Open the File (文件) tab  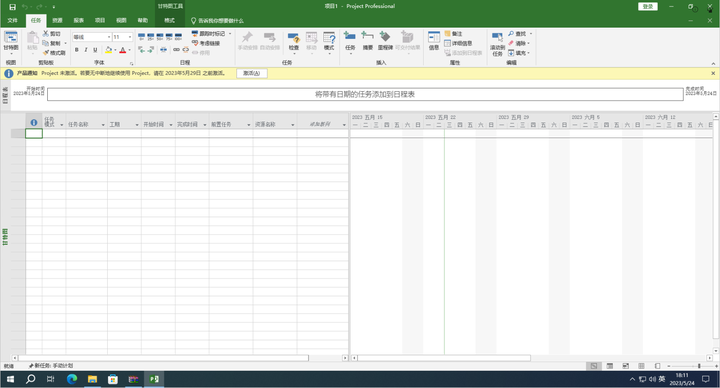click(x=12, y=20)
